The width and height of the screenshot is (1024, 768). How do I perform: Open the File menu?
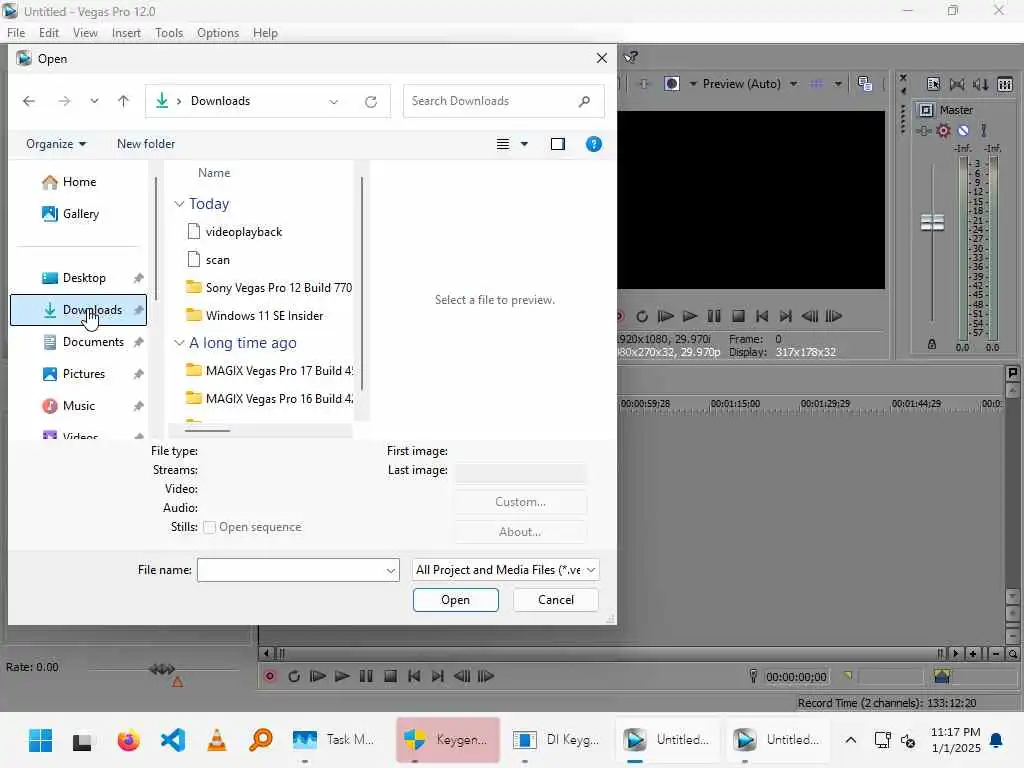[16, 33]
